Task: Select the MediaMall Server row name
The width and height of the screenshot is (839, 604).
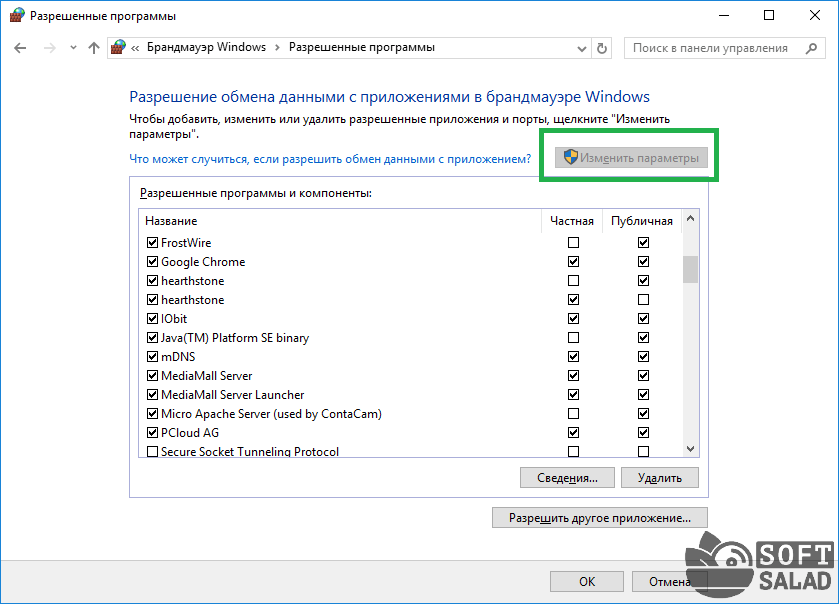Action: 207,376
